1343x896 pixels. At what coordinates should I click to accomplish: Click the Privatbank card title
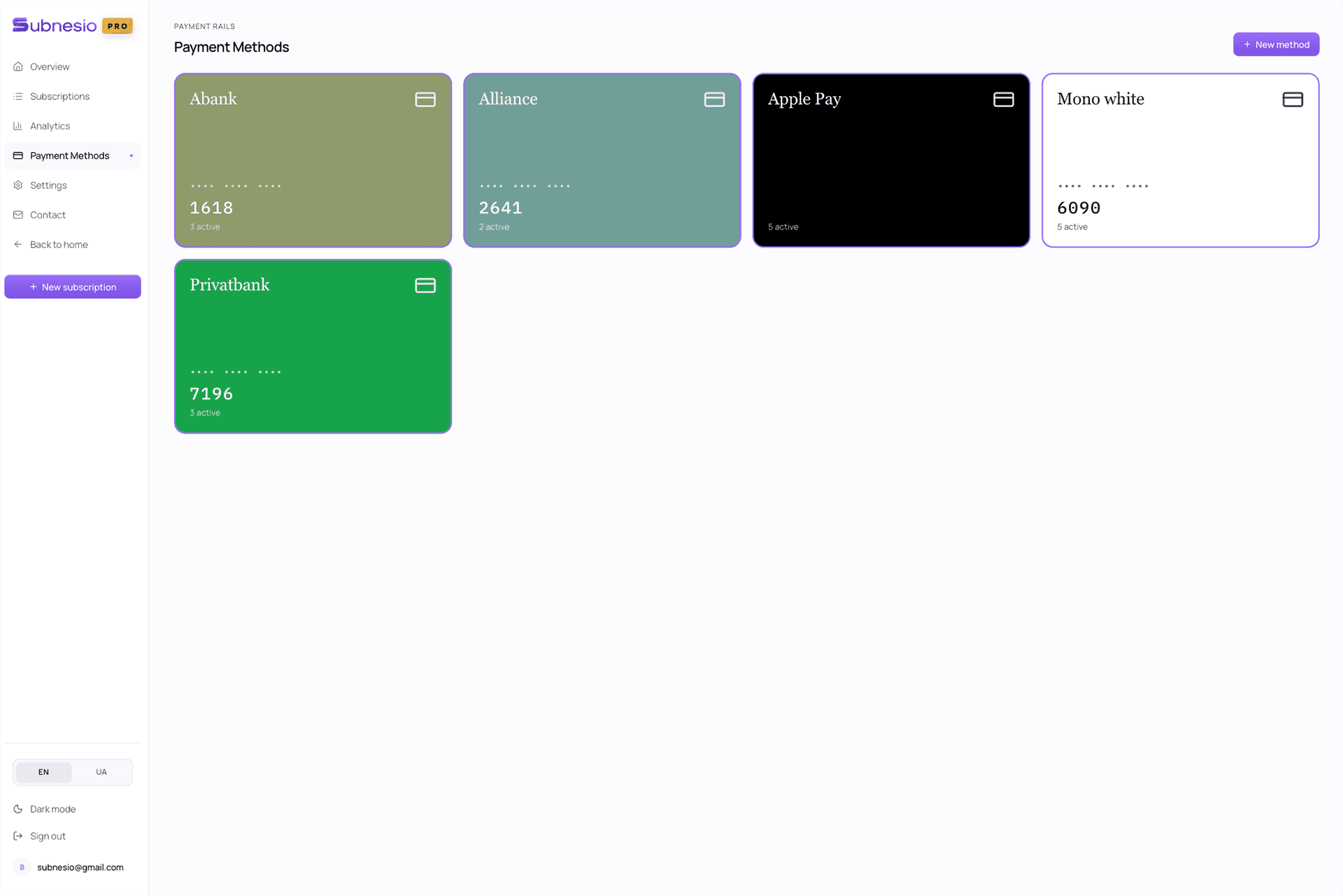(x=229, y=285)
